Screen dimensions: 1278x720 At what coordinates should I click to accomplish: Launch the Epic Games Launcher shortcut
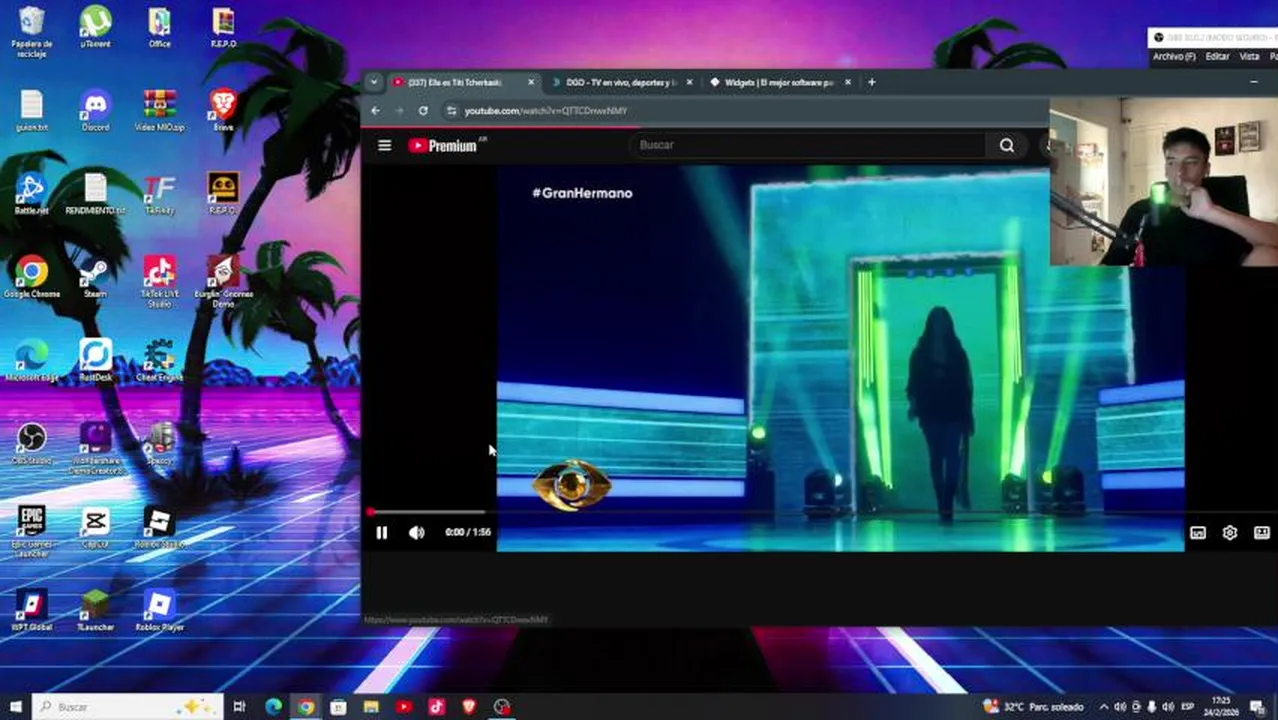click(32, 530)
